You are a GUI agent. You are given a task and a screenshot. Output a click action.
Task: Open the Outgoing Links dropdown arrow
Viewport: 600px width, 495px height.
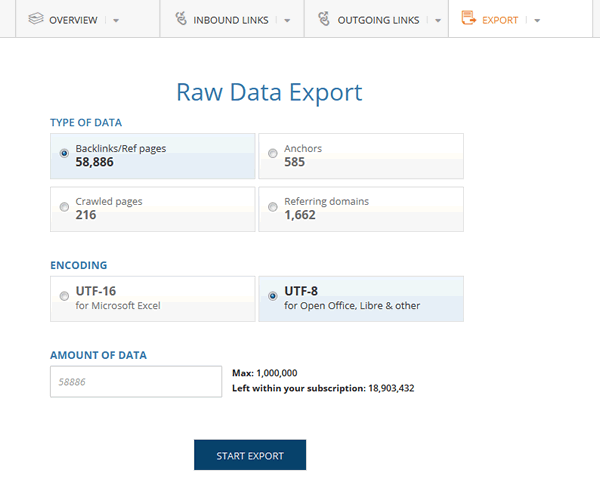tap(438, 20)
